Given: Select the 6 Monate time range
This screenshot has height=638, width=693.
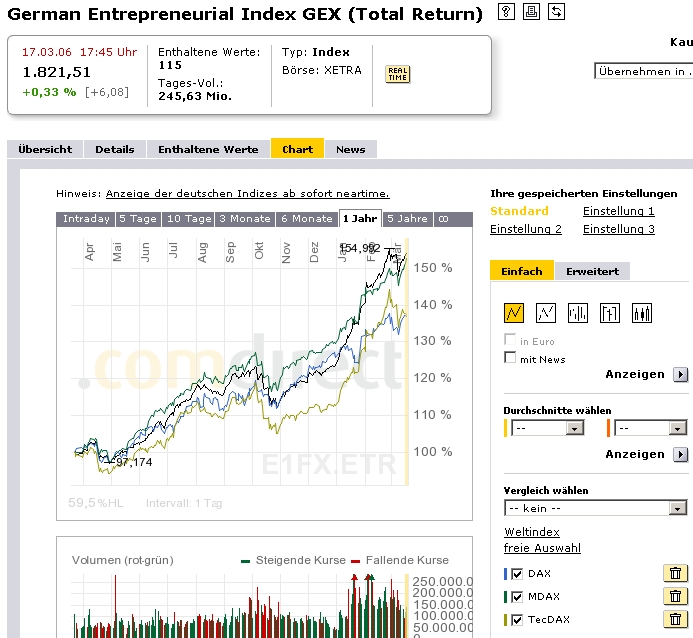Looking at the screenshot, I should pyautogui.click(x=307, y=219).
